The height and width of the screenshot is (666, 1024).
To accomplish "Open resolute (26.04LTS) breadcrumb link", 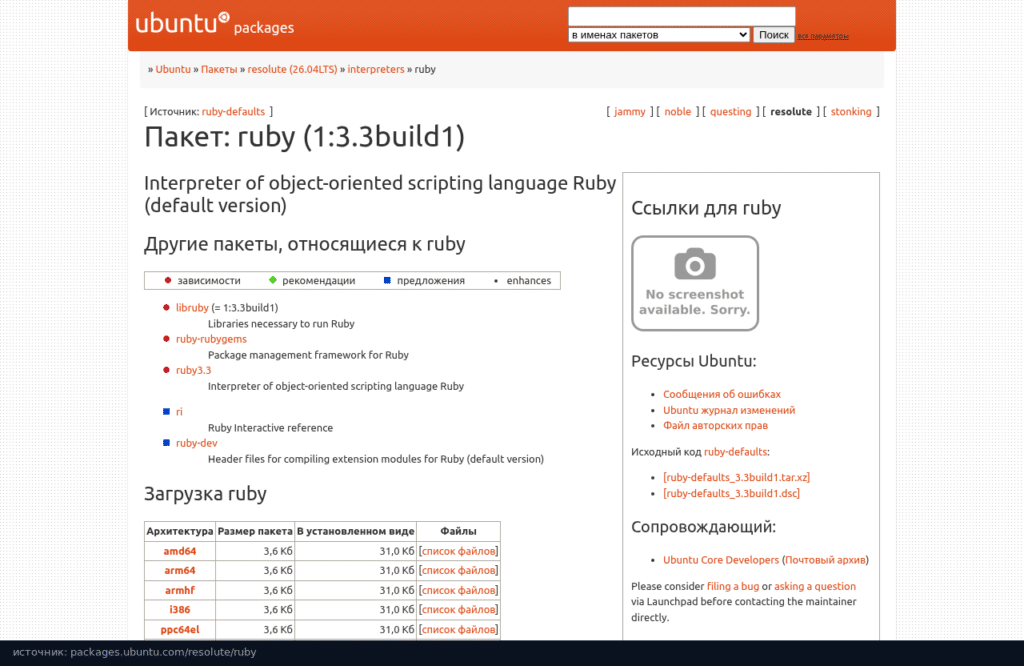I will pos(292,69).
